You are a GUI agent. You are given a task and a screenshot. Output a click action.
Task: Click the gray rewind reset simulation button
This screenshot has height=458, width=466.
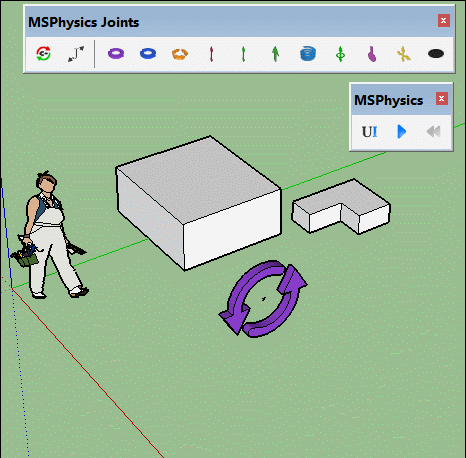(x=434, y=132)
